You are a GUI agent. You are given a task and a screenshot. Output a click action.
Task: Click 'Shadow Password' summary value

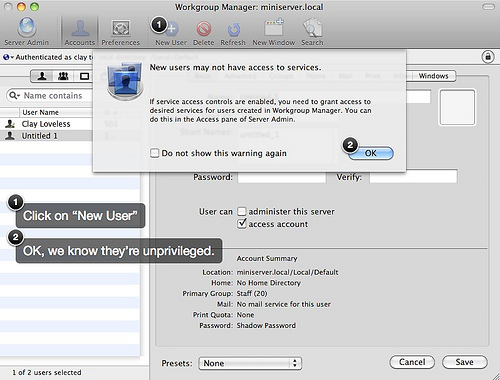[266, 325]
